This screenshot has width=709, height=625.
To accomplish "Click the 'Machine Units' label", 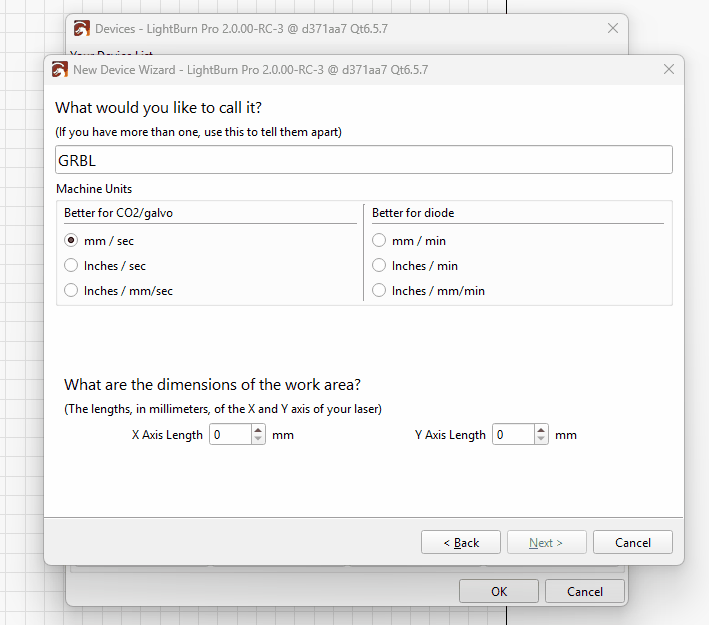I will coord(94,189).
